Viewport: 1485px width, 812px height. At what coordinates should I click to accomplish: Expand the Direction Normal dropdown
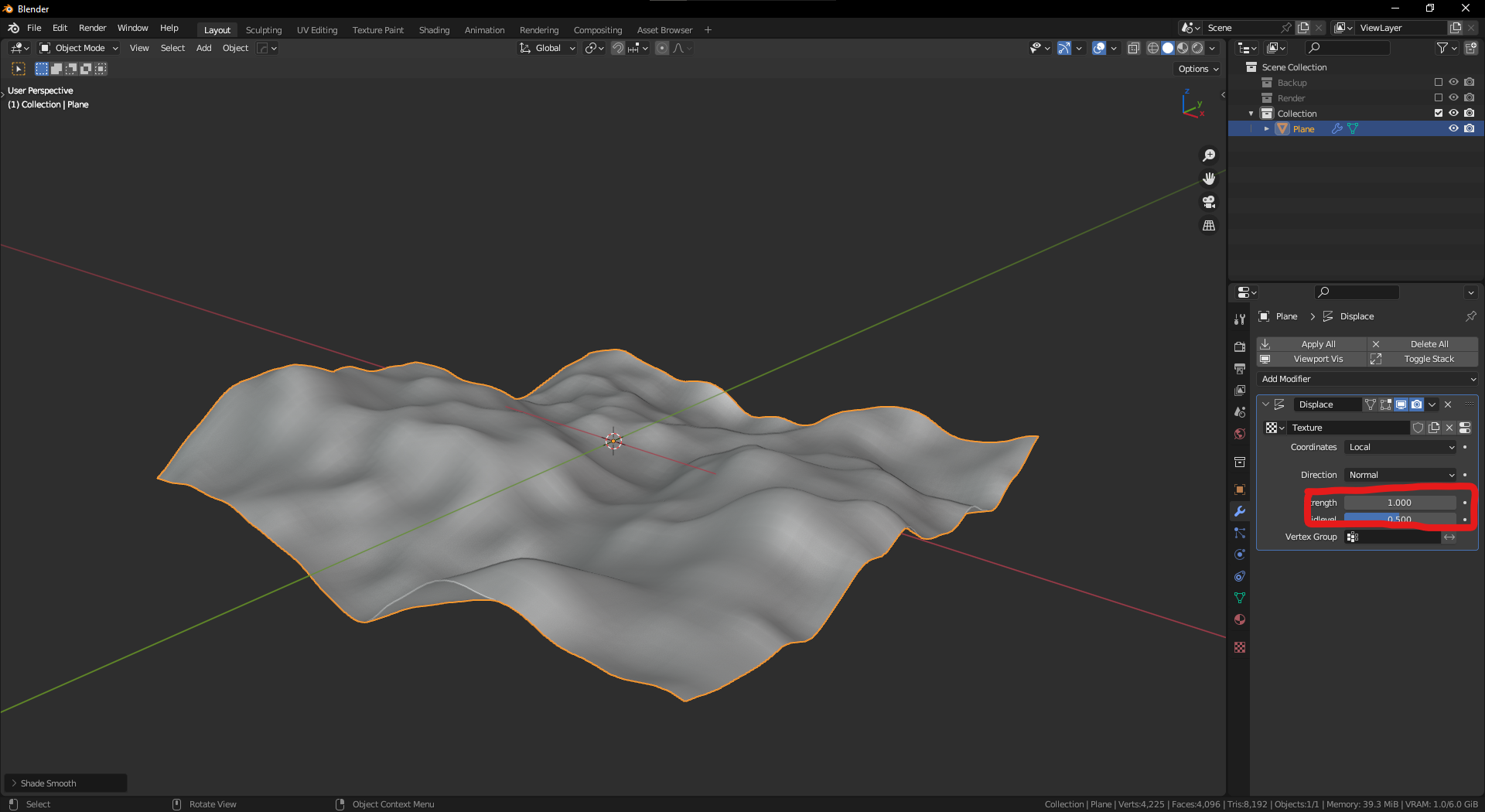1401,475
